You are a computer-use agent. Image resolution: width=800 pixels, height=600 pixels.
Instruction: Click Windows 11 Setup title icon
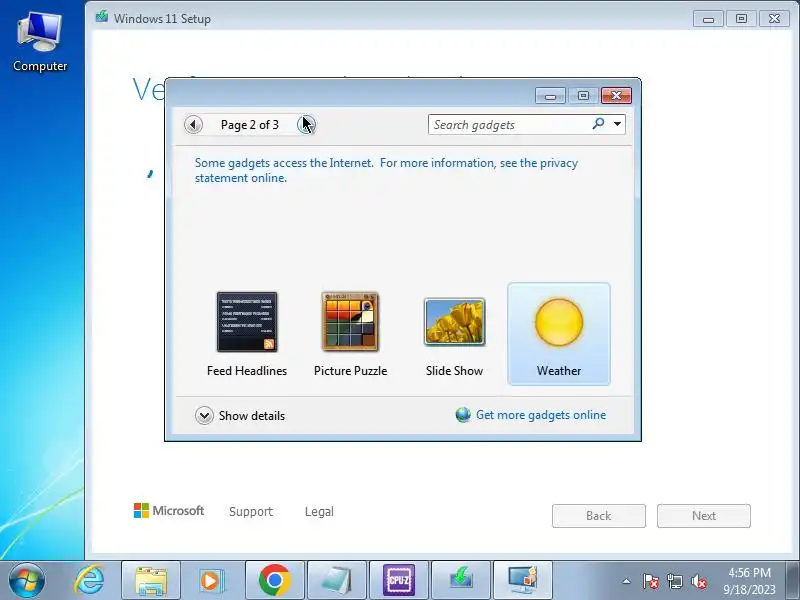[102, 17]
